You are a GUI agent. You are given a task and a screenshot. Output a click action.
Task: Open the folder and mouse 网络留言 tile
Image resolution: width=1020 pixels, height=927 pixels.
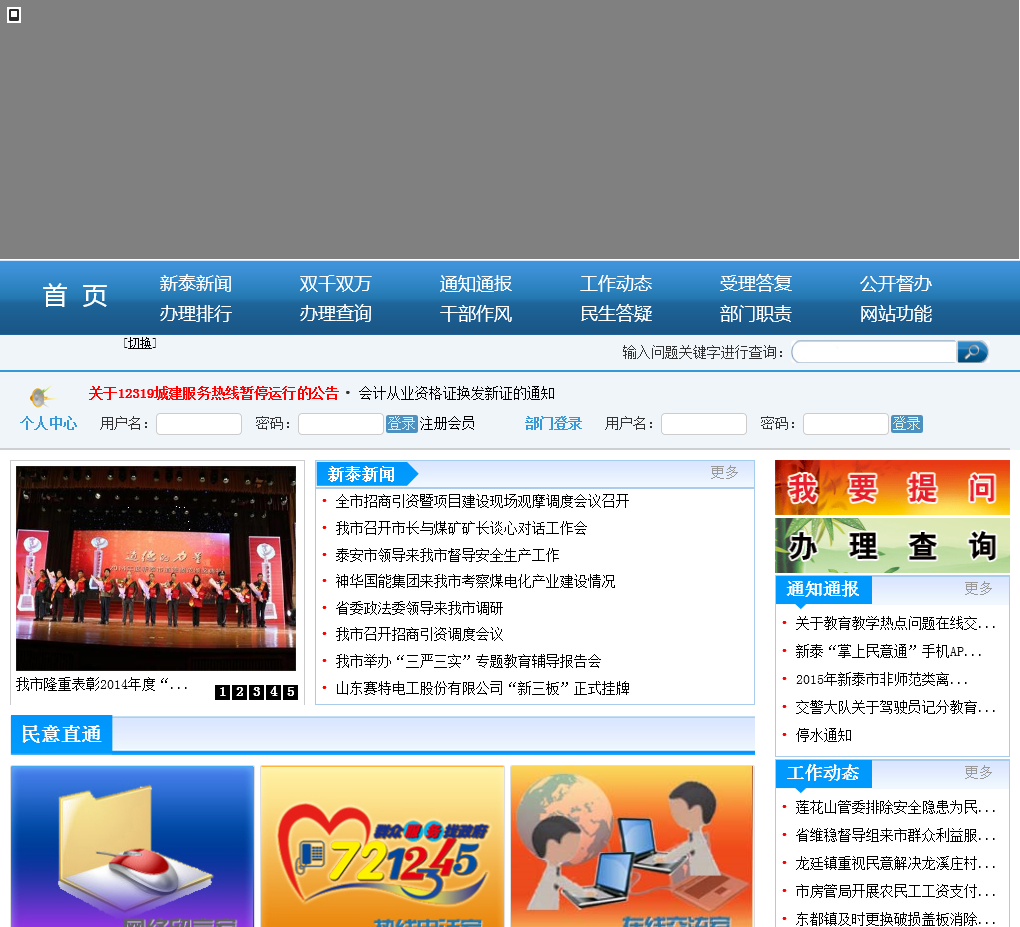tap(132, 846)
